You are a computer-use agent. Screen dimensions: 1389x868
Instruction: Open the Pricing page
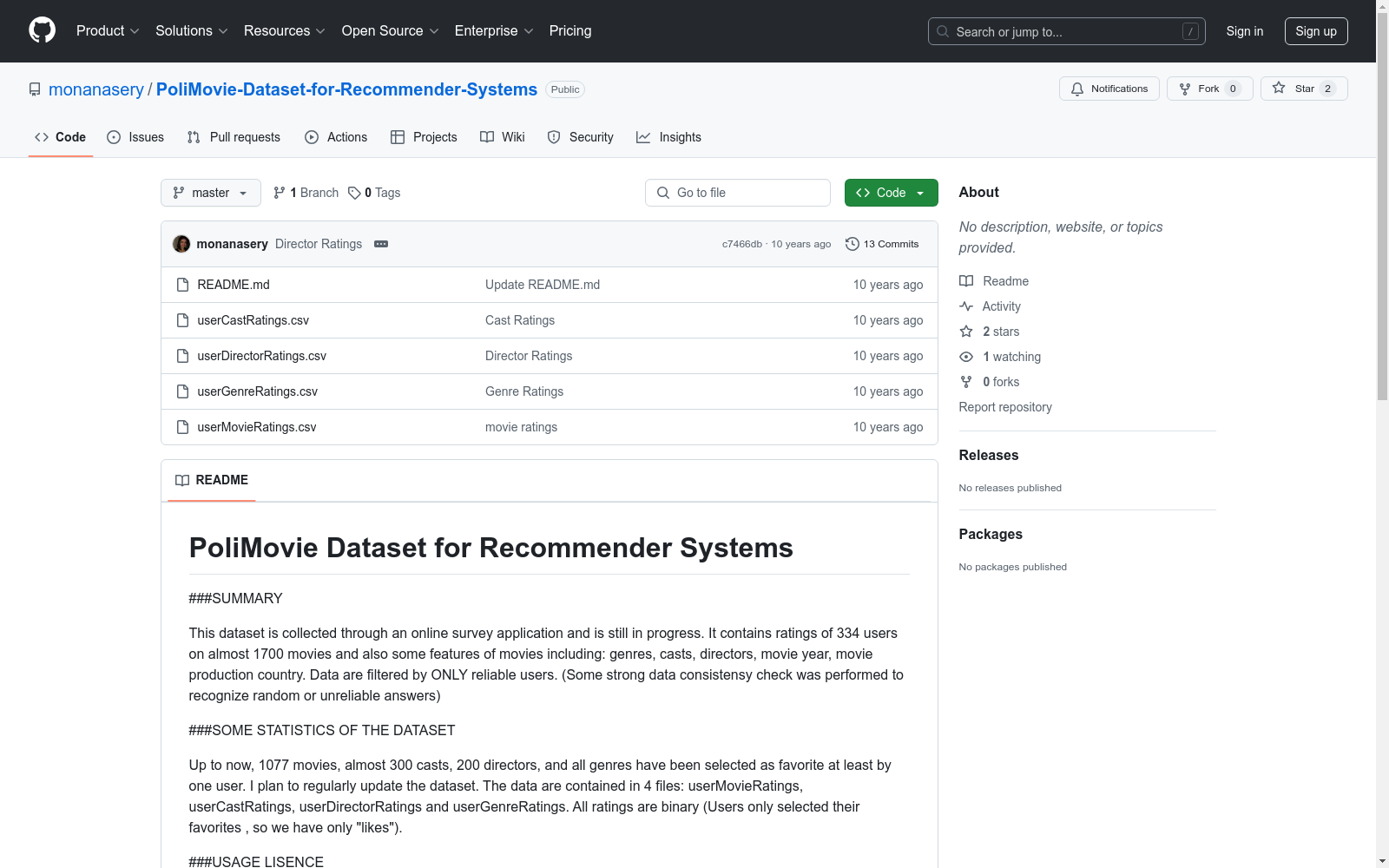570,30
